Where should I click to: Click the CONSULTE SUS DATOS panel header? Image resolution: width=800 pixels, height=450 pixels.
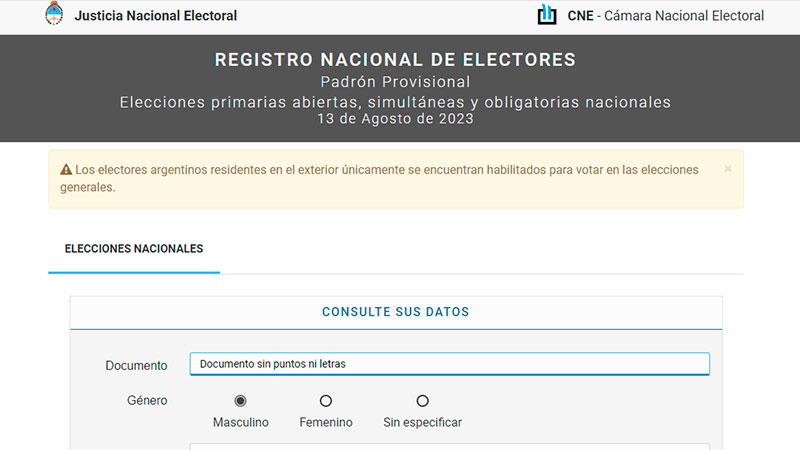pyautogui.click(x=395, y=312)
